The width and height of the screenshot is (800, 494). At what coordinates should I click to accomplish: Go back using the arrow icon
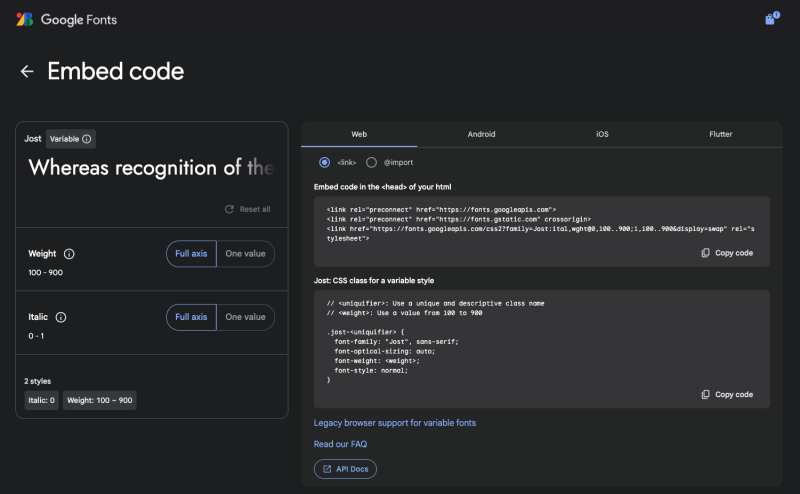27,71
